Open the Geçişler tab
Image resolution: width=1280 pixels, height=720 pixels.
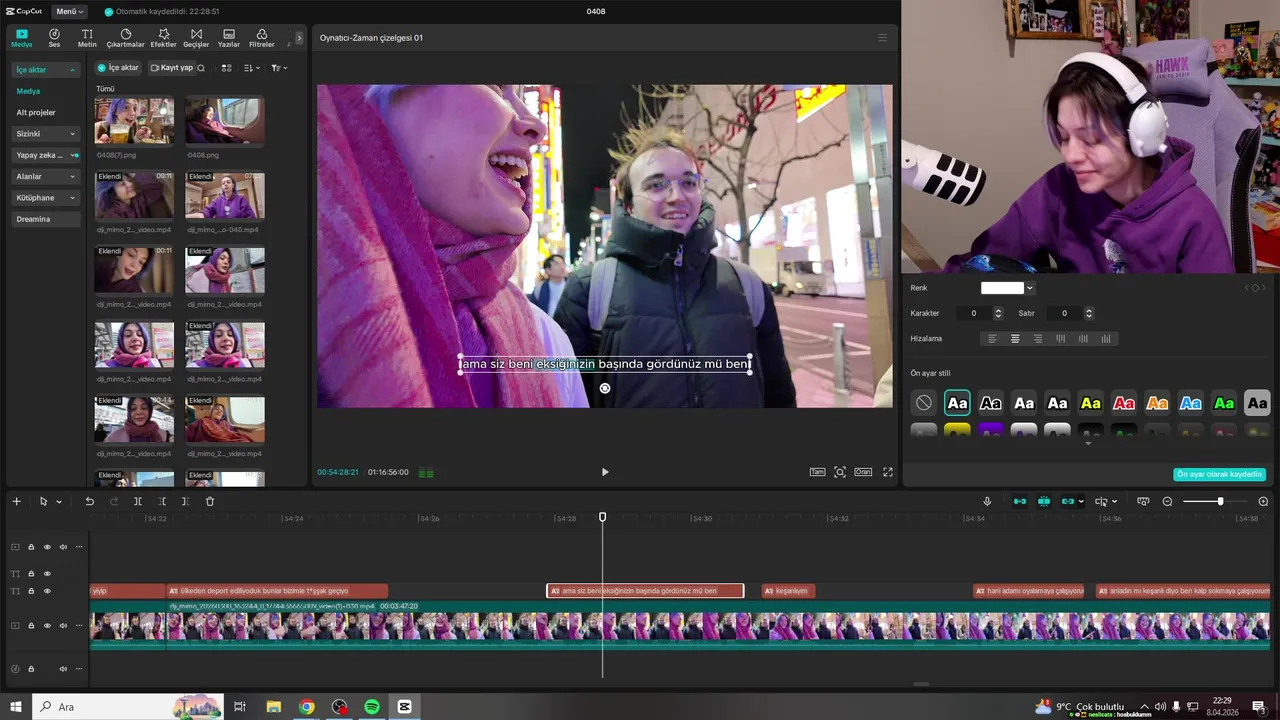196,38
